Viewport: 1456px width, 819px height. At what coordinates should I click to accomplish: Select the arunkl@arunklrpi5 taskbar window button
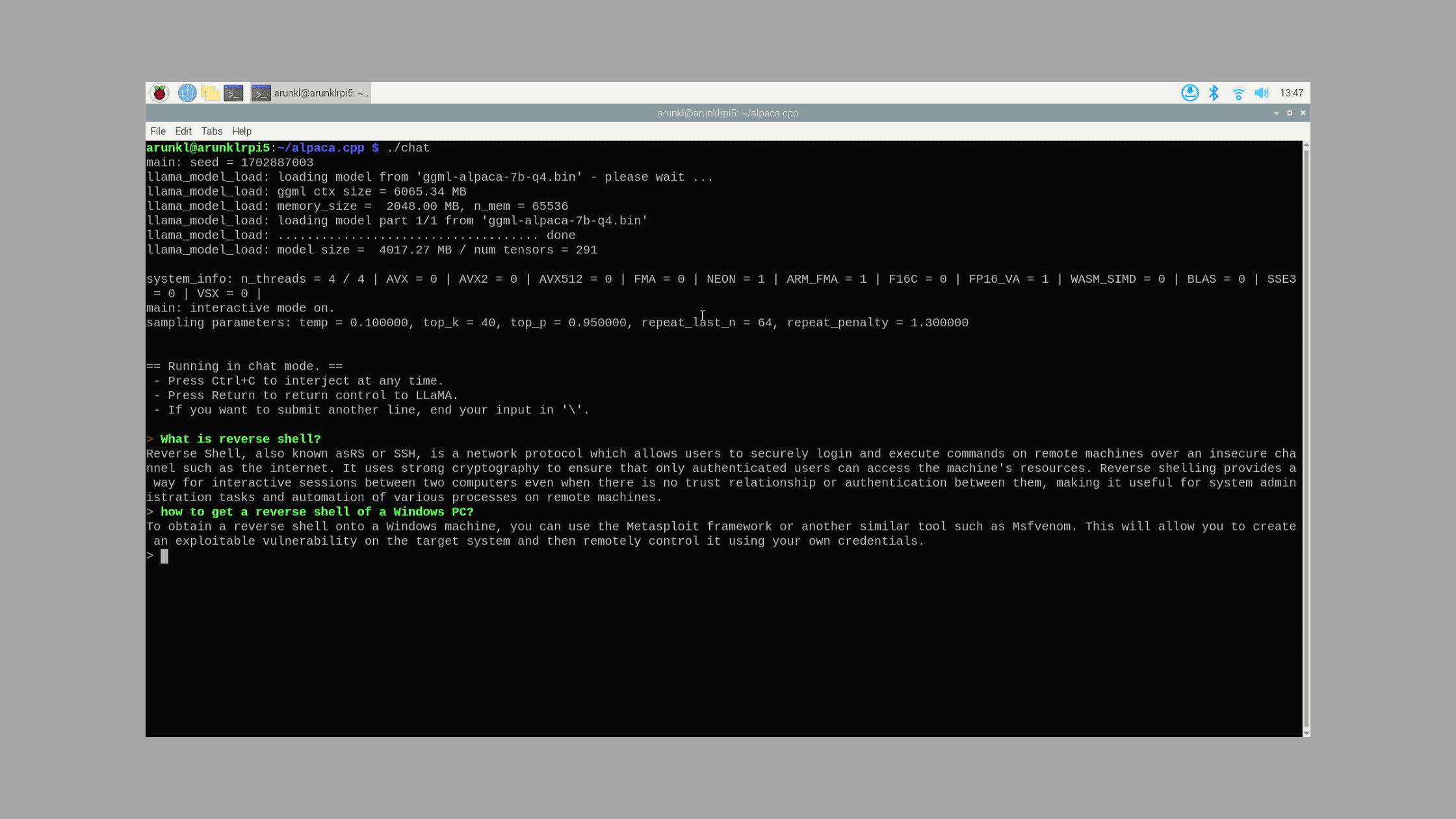tap(311, 93)
